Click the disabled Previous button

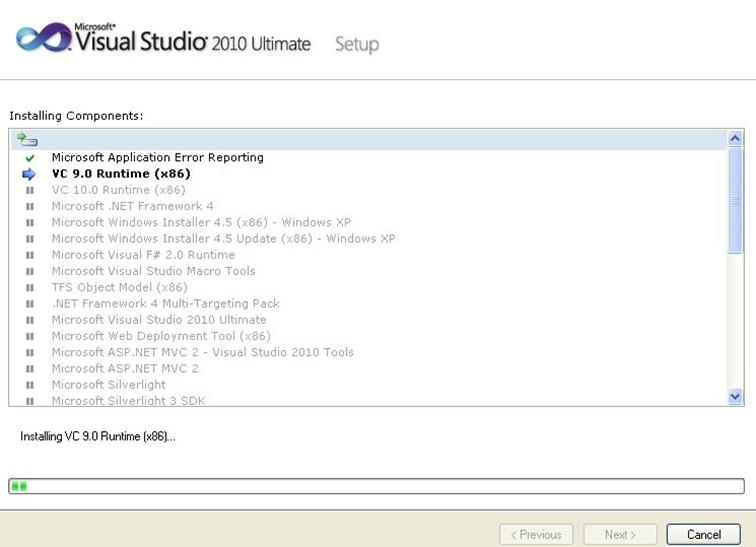pyautogui.click(x=536, y=534)
